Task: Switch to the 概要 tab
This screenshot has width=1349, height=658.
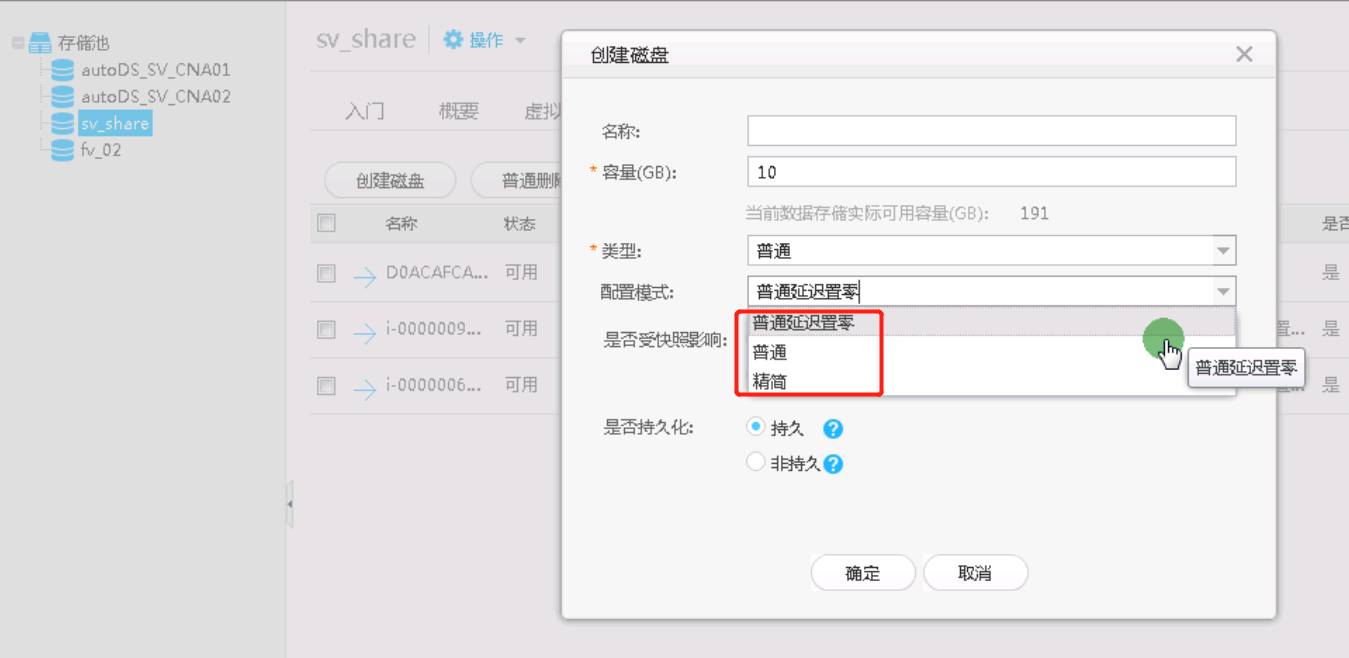Action: coord(457,111)
